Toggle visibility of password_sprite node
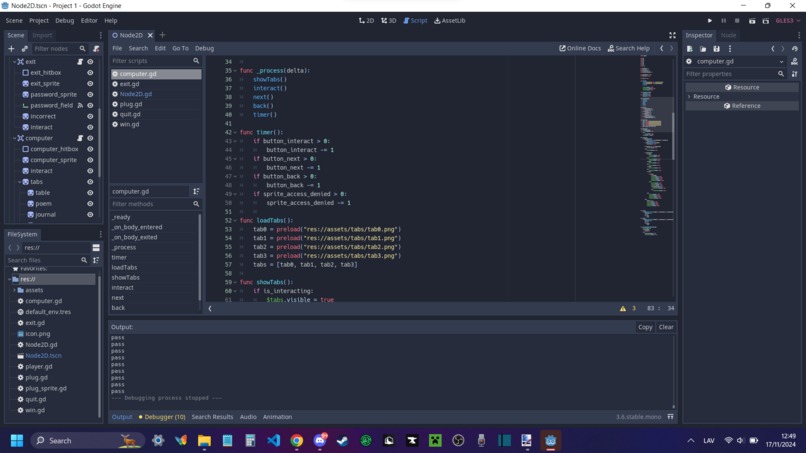The image size is (806, 453). tap(90, 95)
